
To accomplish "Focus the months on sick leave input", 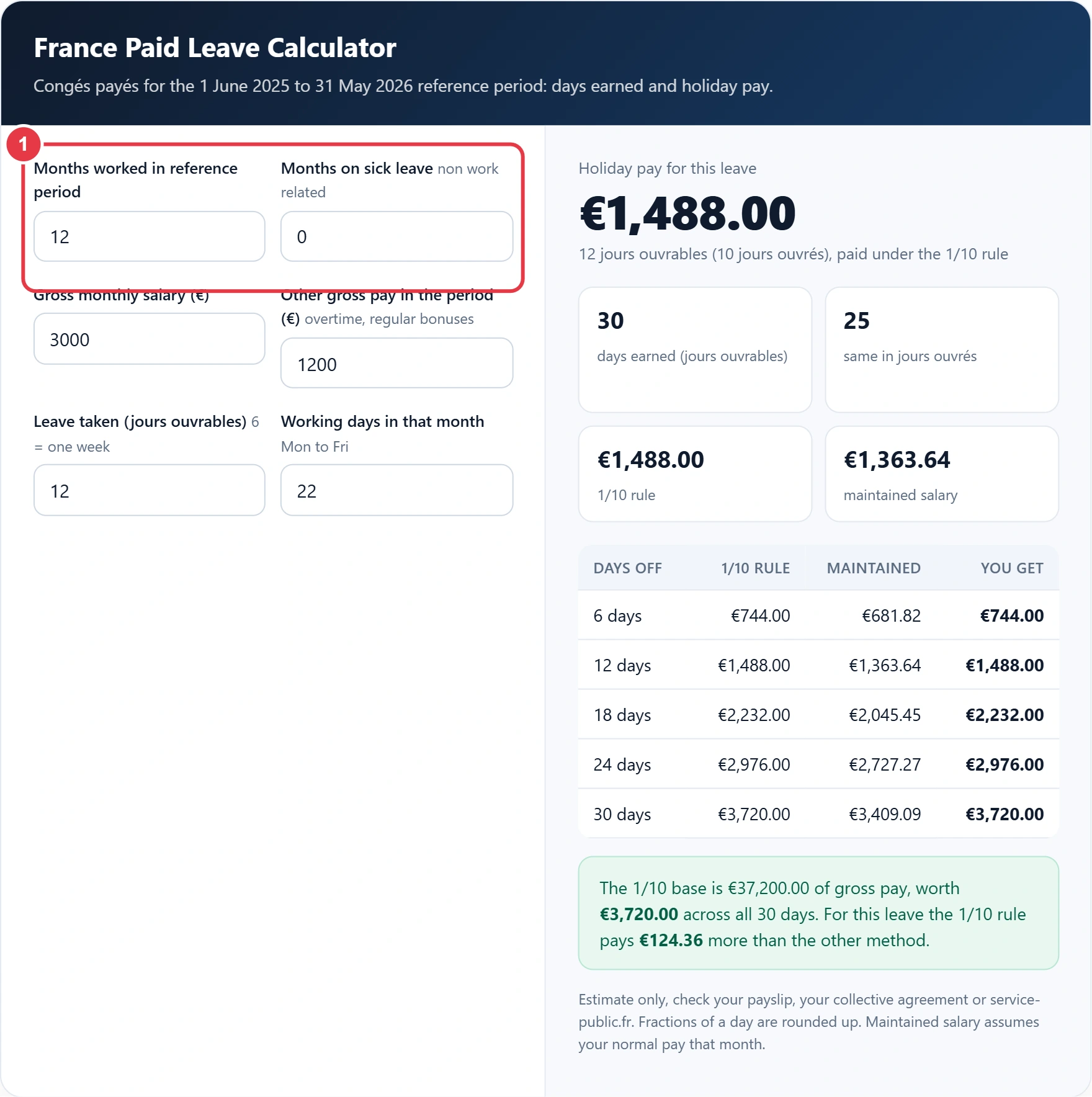I will coord(396,236).
